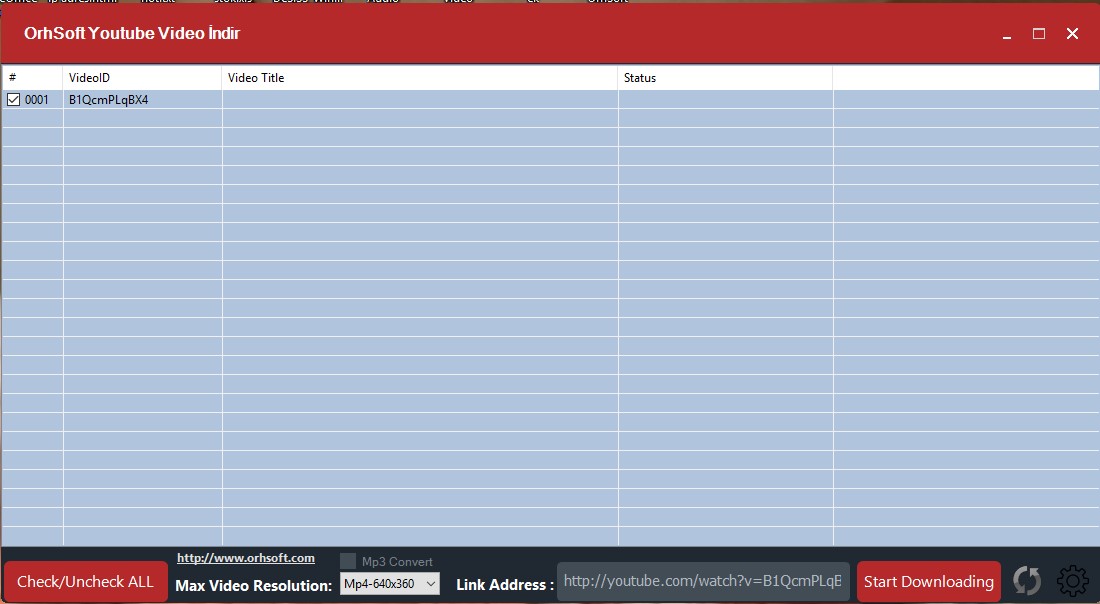
Task: Uncheck the checkbox for row 0001
Action: pyautogui.click(x=14, y=100)
